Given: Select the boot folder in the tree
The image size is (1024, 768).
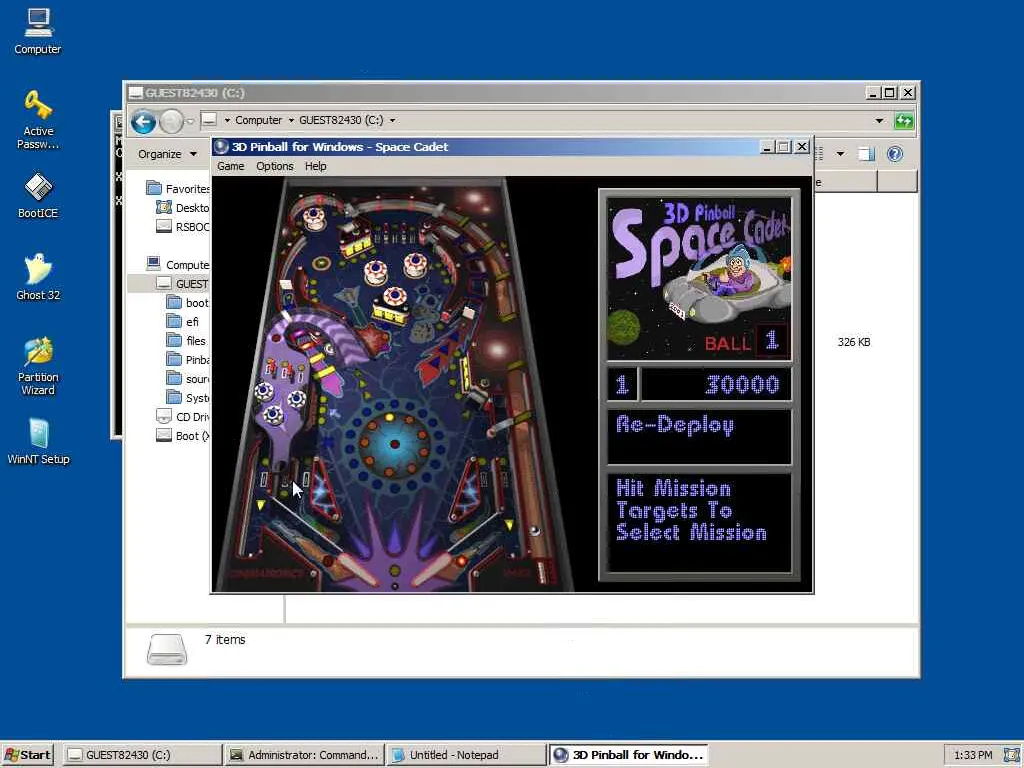Looking at the screenshot, I should tap(187, 302).
